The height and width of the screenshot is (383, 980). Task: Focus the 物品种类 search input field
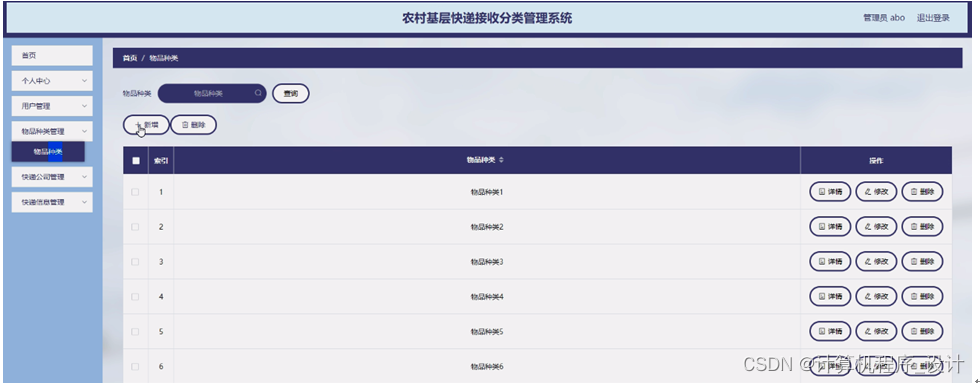click(212, 93)
